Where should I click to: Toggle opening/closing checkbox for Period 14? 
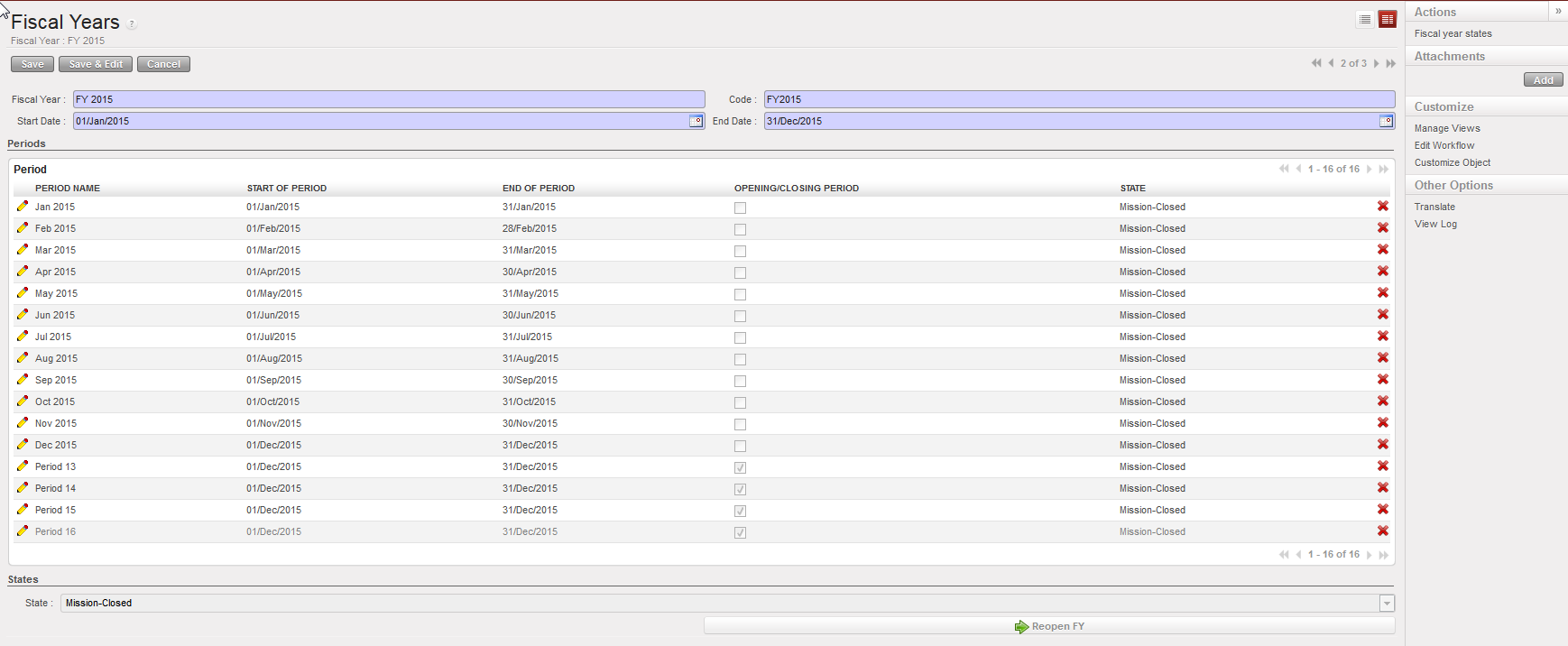(x=740, y=489)
